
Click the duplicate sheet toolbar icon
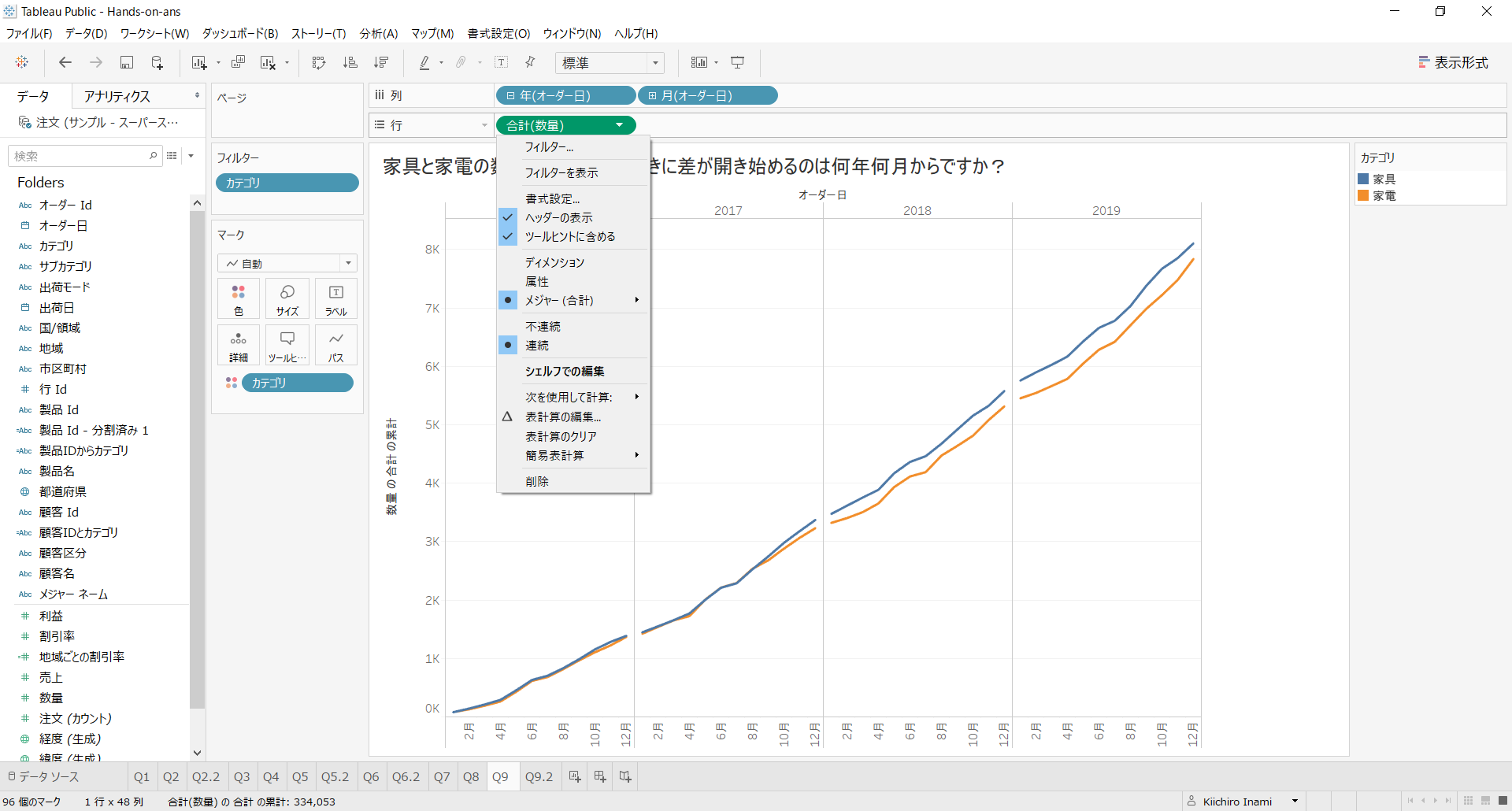point(238,62)
